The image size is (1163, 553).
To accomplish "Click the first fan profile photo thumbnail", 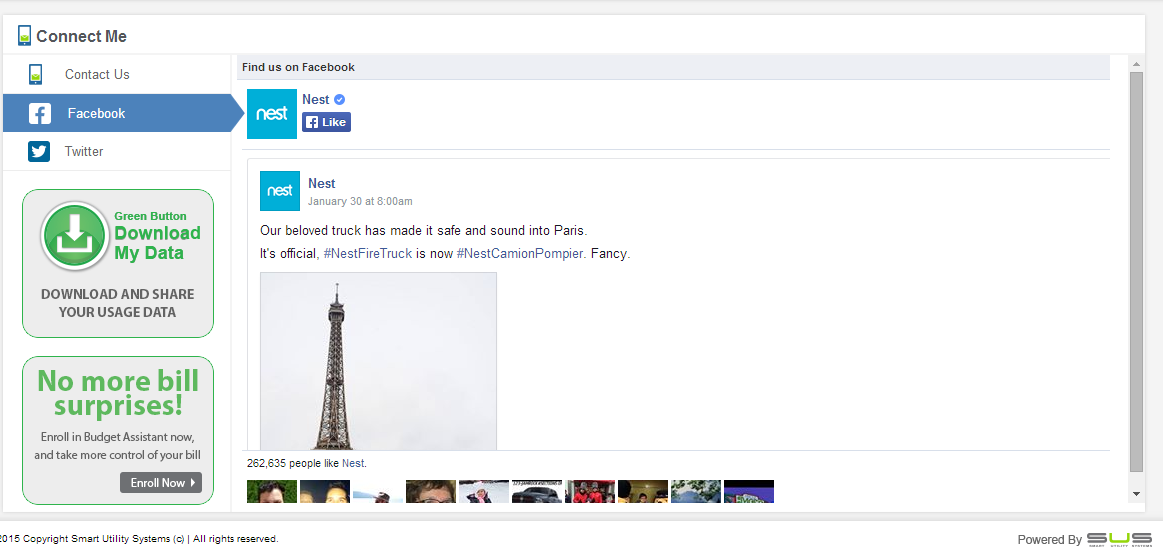I will click(x=271, y=491).
